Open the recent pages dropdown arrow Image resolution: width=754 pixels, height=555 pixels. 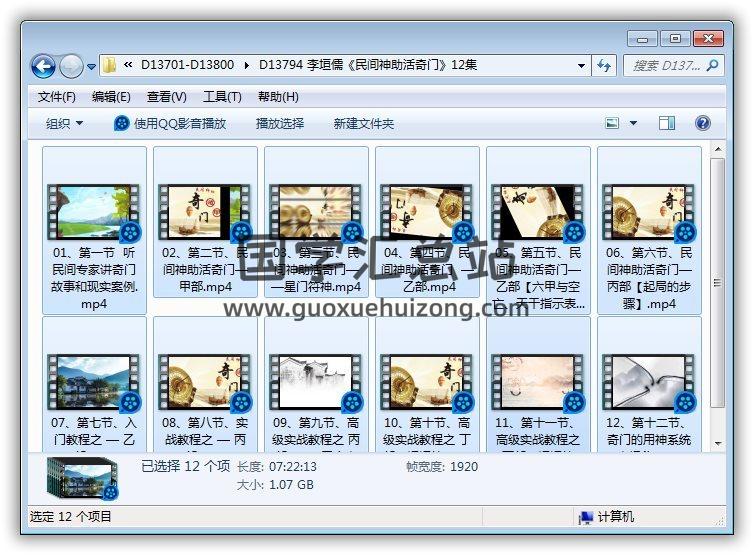(91, 67)
